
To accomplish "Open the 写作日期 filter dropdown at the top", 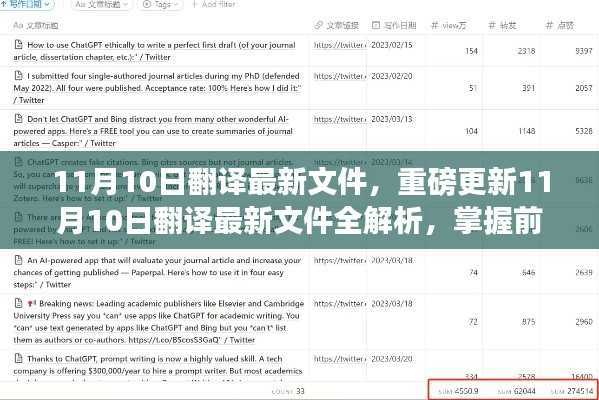I will click(26, 4).
